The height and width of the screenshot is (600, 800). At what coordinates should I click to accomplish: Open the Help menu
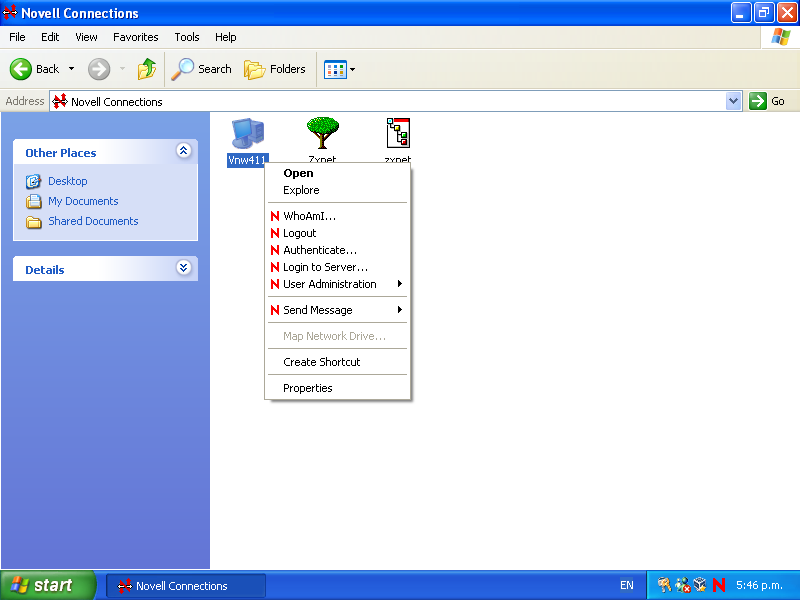226,37
